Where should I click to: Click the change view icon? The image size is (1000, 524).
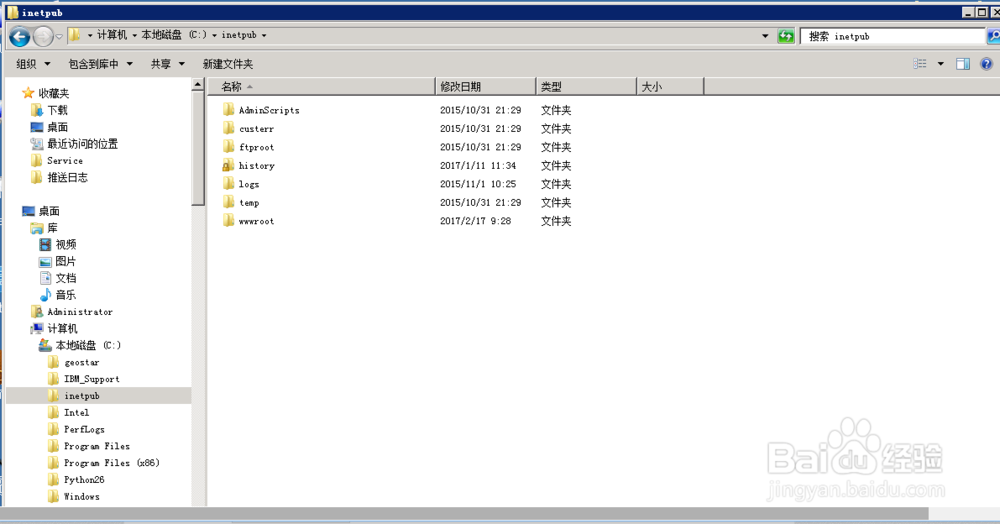[x=920, y=64]
